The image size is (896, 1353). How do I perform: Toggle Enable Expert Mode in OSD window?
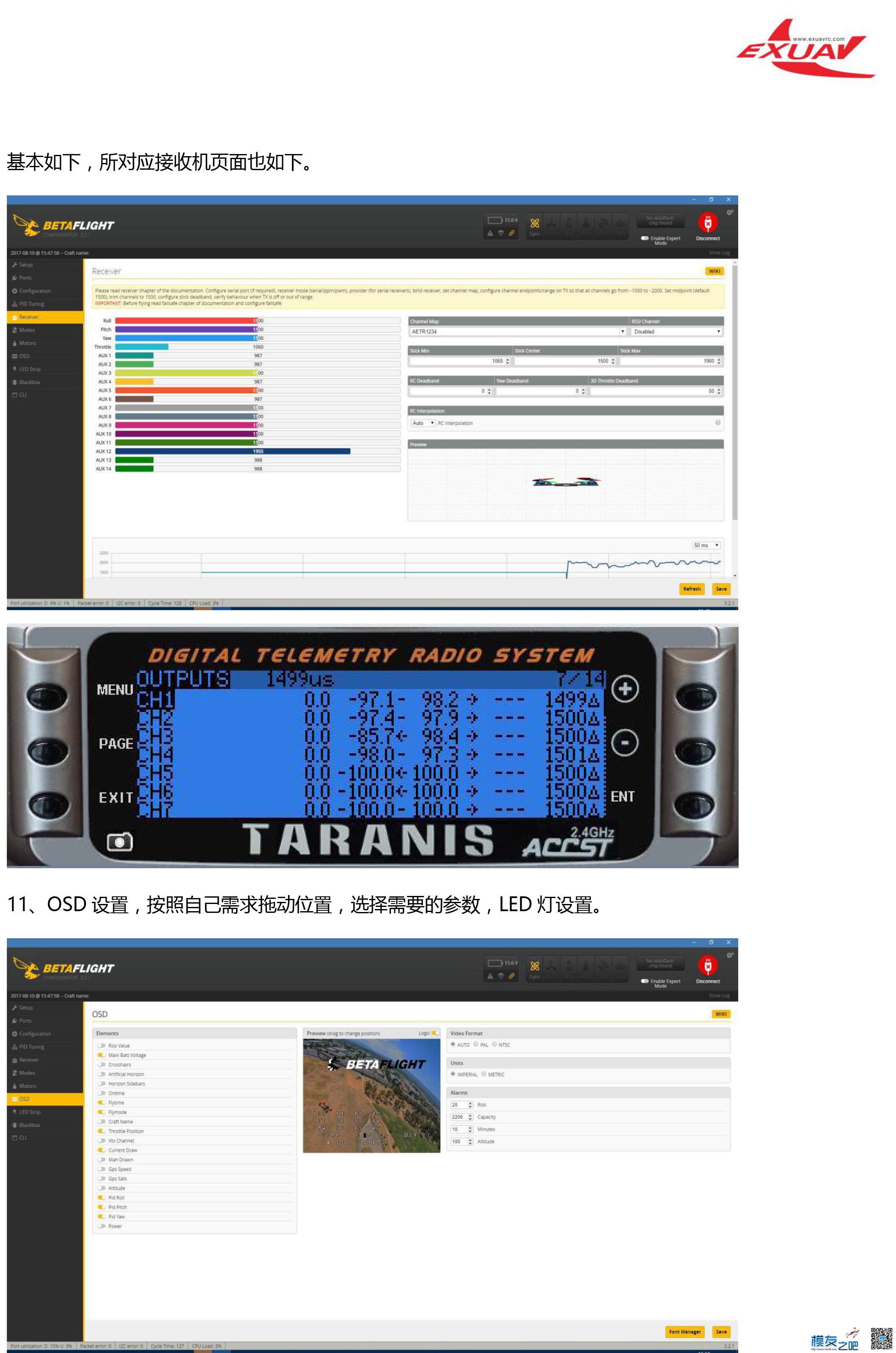pyautogui.click(x=645, y=981)
